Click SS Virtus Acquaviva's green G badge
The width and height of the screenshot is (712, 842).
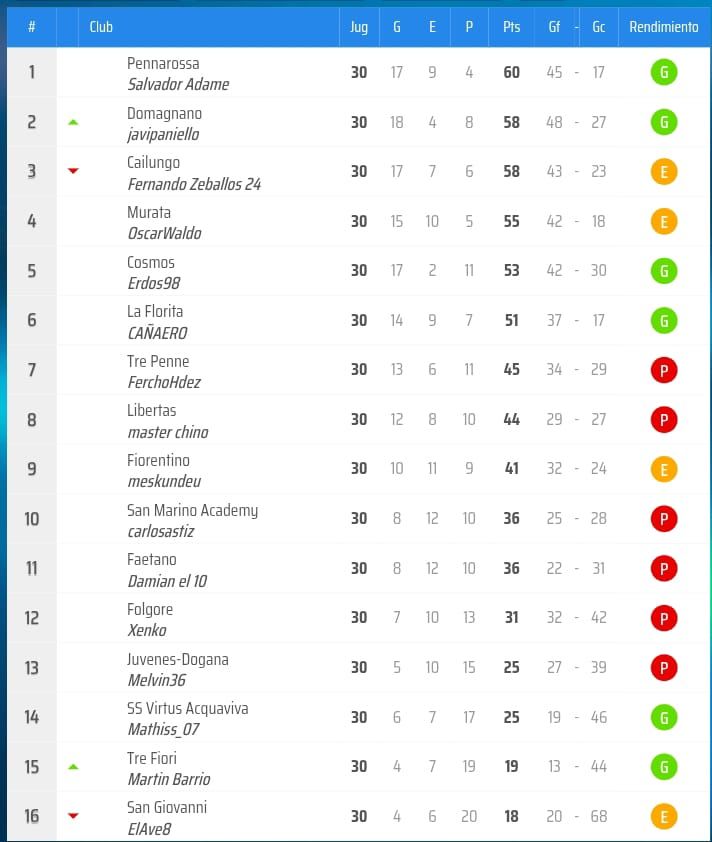point(663,717)
